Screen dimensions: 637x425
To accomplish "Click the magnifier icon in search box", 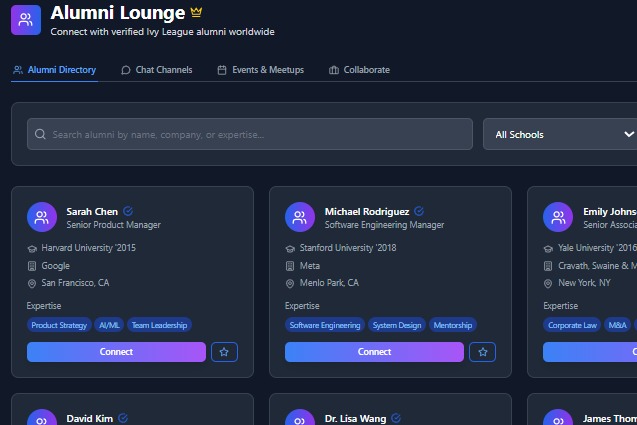I will 40,134.
